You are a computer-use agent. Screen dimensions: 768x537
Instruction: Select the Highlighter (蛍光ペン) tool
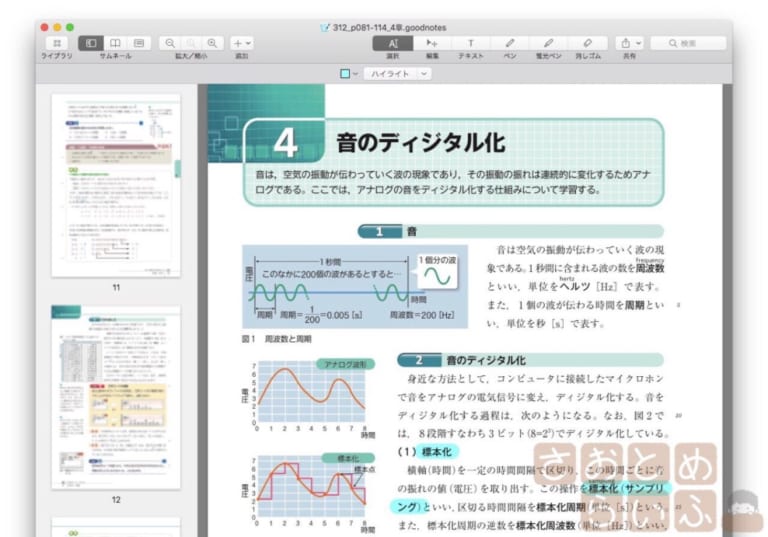pyautogui.click(x=549, y=43)
